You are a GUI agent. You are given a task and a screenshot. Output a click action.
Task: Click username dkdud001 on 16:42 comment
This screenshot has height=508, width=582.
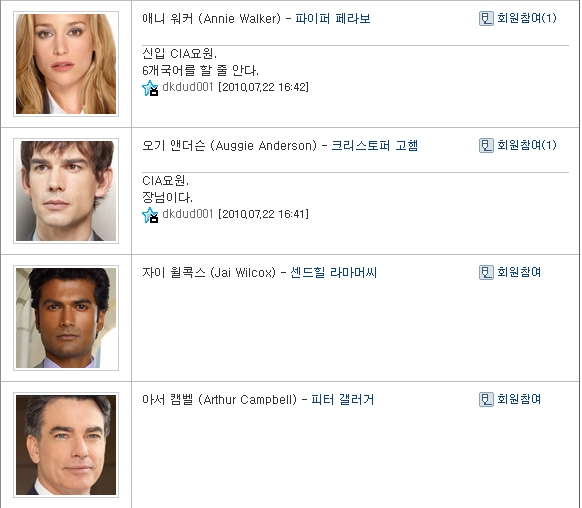click(188, 87)
